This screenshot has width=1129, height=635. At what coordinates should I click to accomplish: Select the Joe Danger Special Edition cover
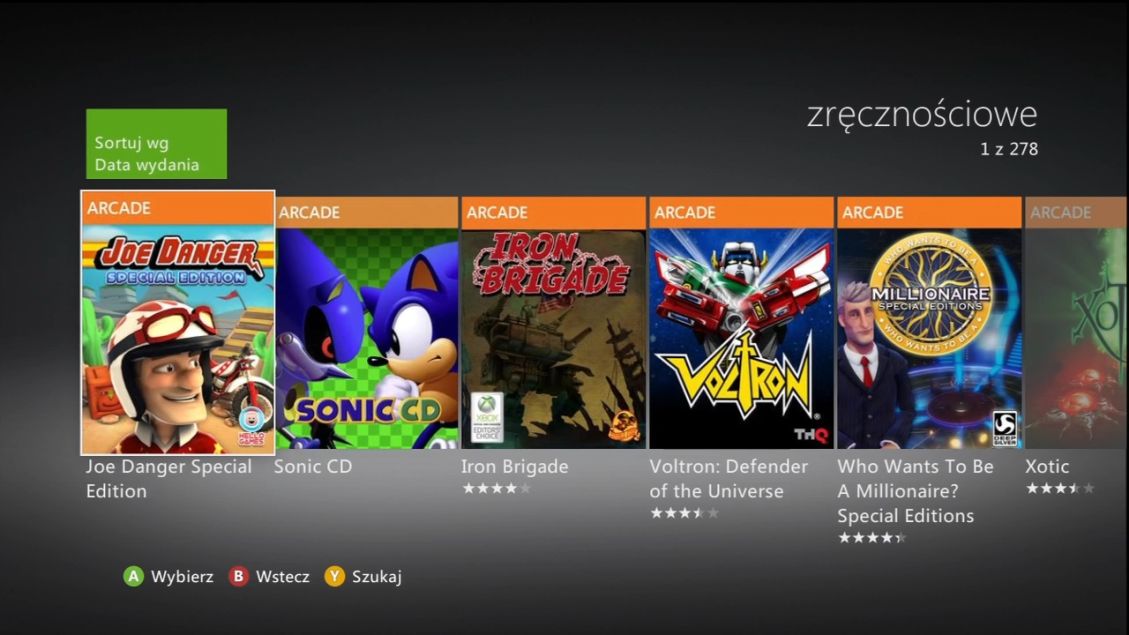178,338
